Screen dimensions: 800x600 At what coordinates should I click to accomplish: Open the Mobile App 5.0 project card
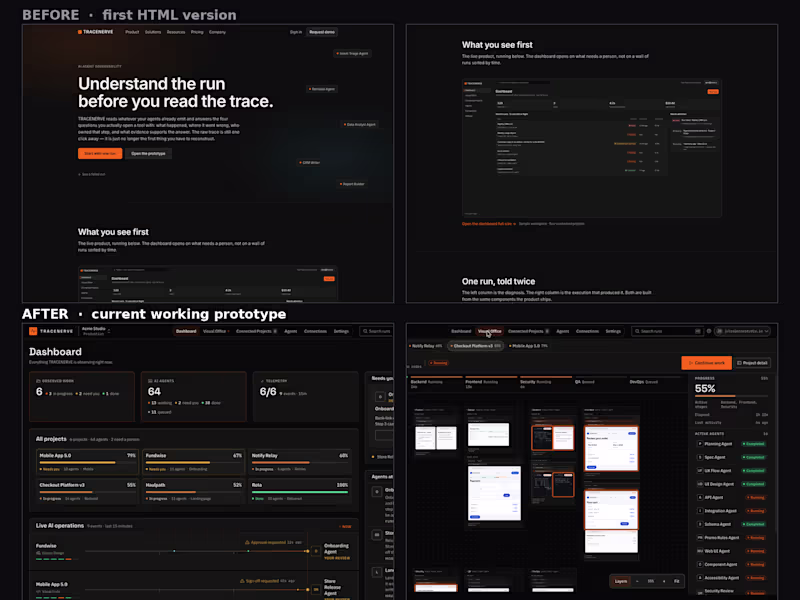click(x=87, y=461)
